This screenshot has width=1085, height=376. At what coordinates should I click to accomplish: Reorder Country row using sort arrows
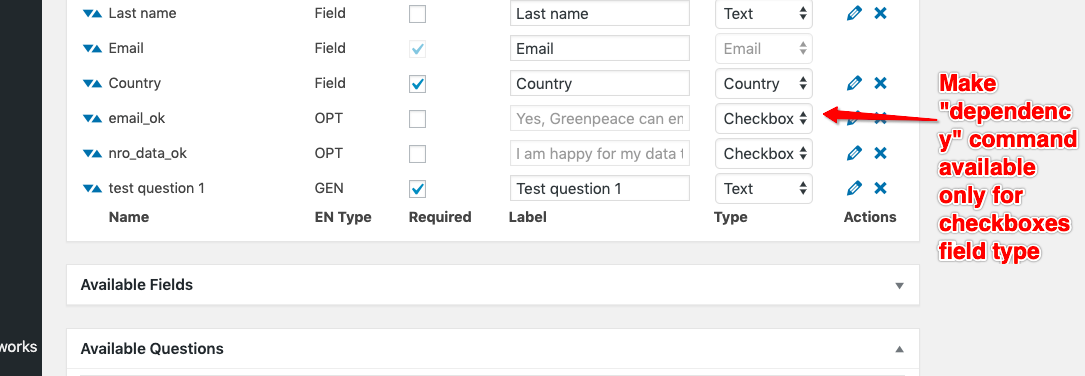(92, 83)
